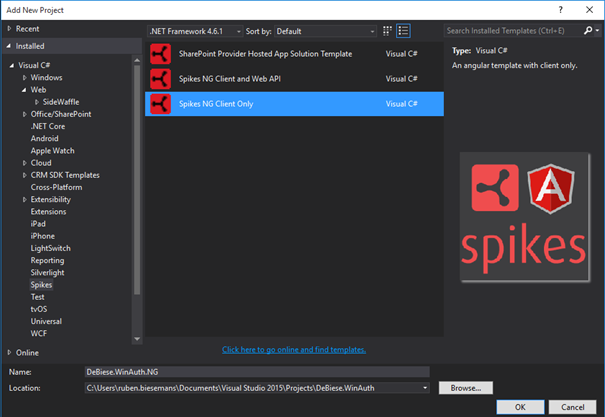The height and width of the screenshot is (417, 605).
Task: Select the Extensions category
Action: pyautogui.click(x=48, y=211)
